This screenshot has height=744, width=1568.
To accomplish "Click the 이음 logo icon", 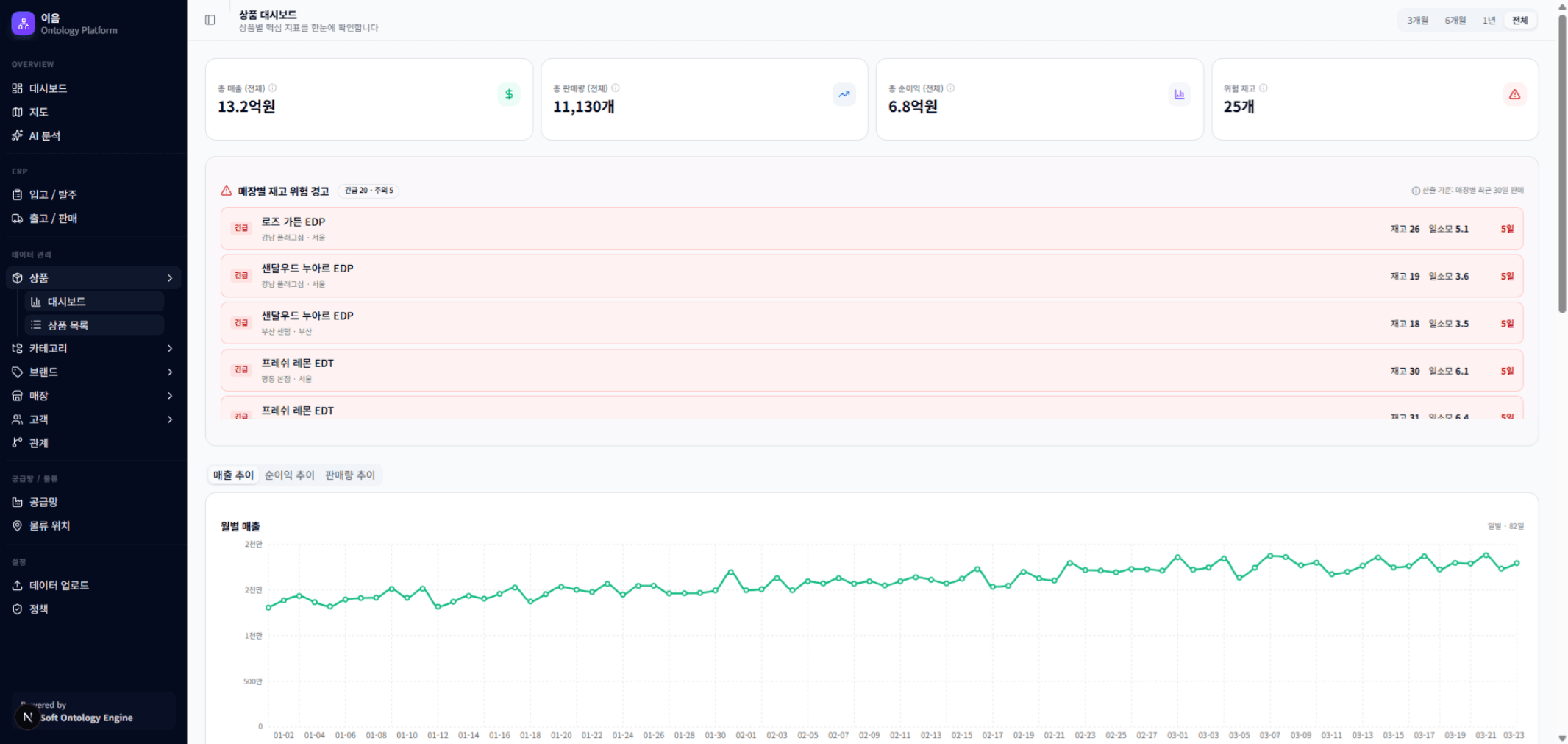I will pyautogui.click(x=24, y=24).
